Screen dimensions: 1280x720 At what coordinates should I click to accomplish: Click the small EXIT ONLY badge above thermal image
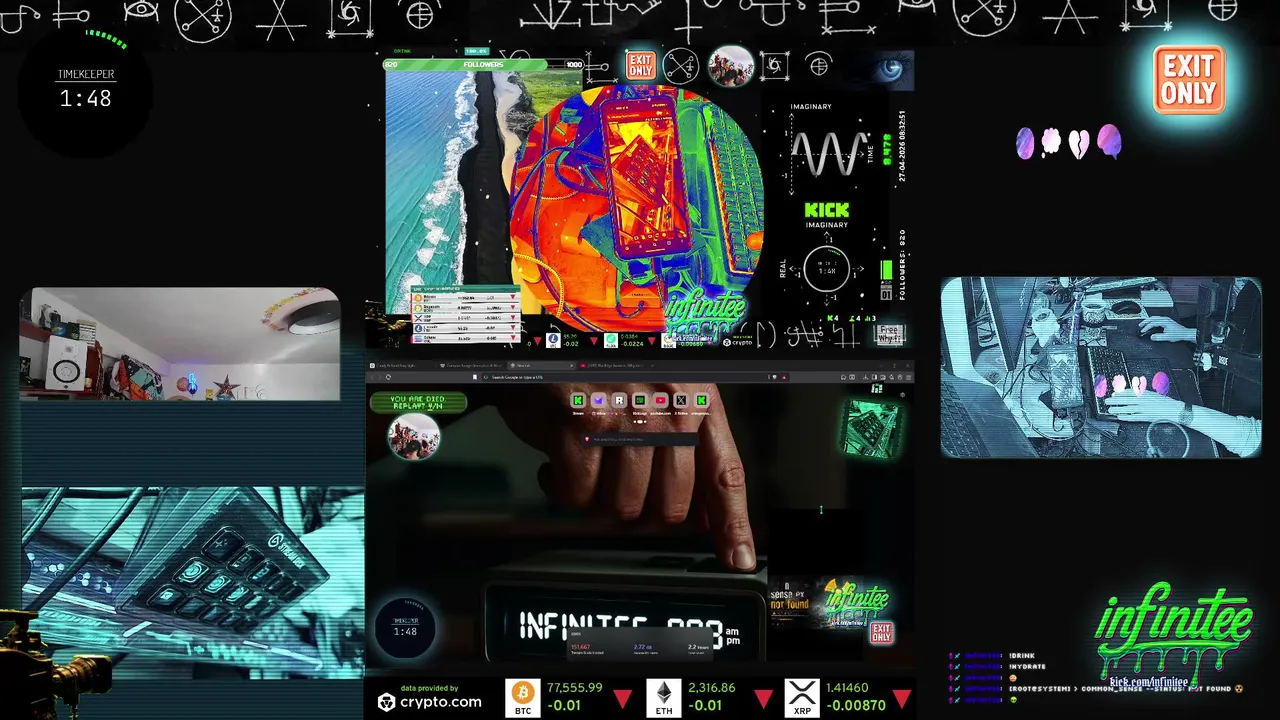640,66
